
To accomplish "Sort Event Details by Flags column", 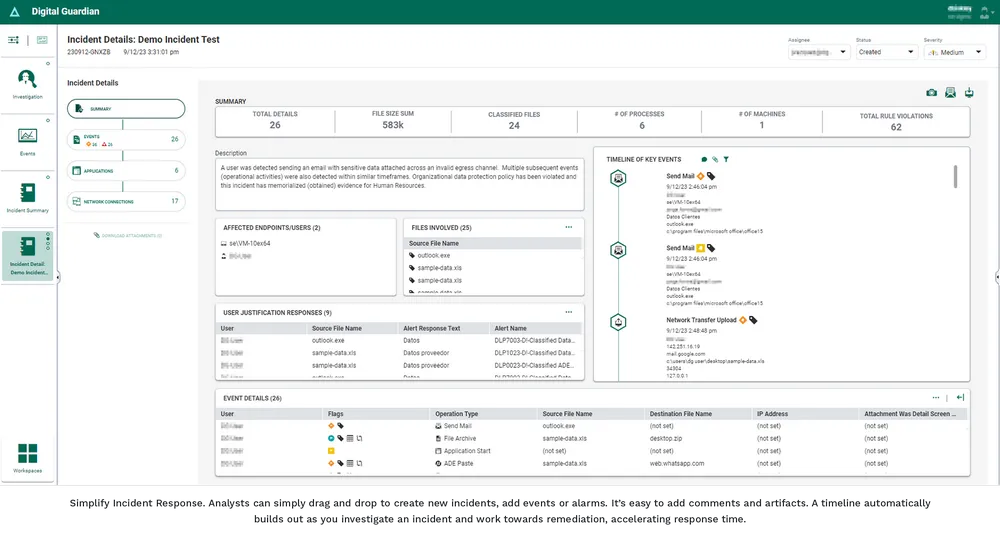I will pyautogui.click(x=335, y=414).
